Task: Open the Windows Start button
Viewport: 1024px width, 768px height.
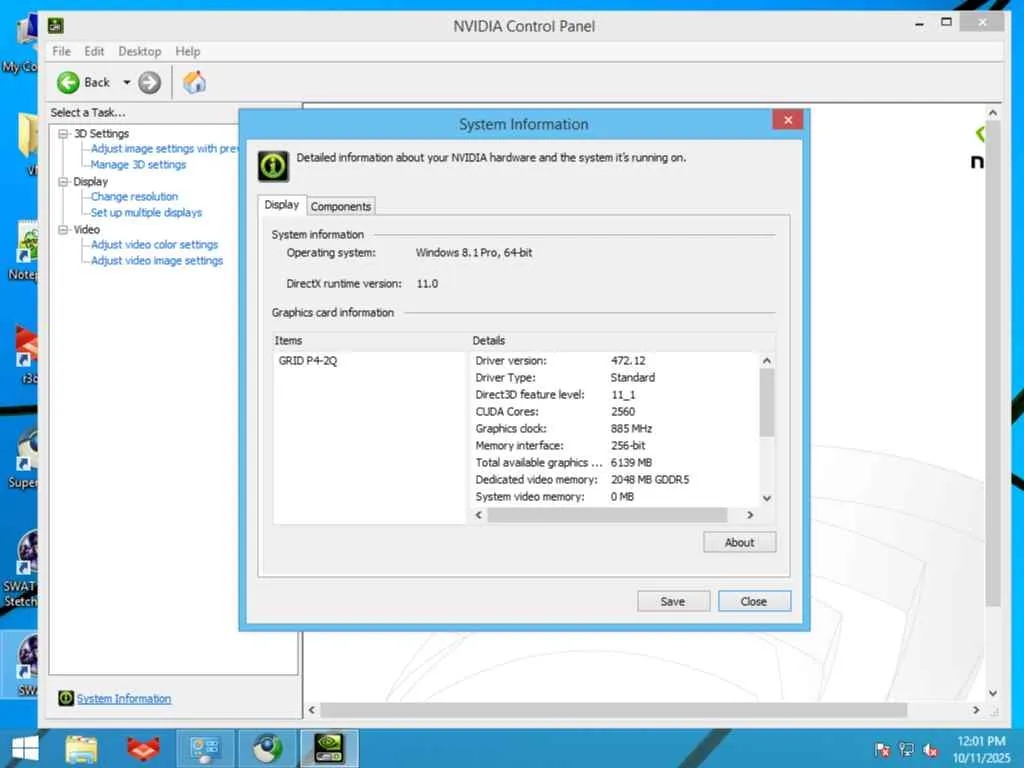Action: click(25, 748)
